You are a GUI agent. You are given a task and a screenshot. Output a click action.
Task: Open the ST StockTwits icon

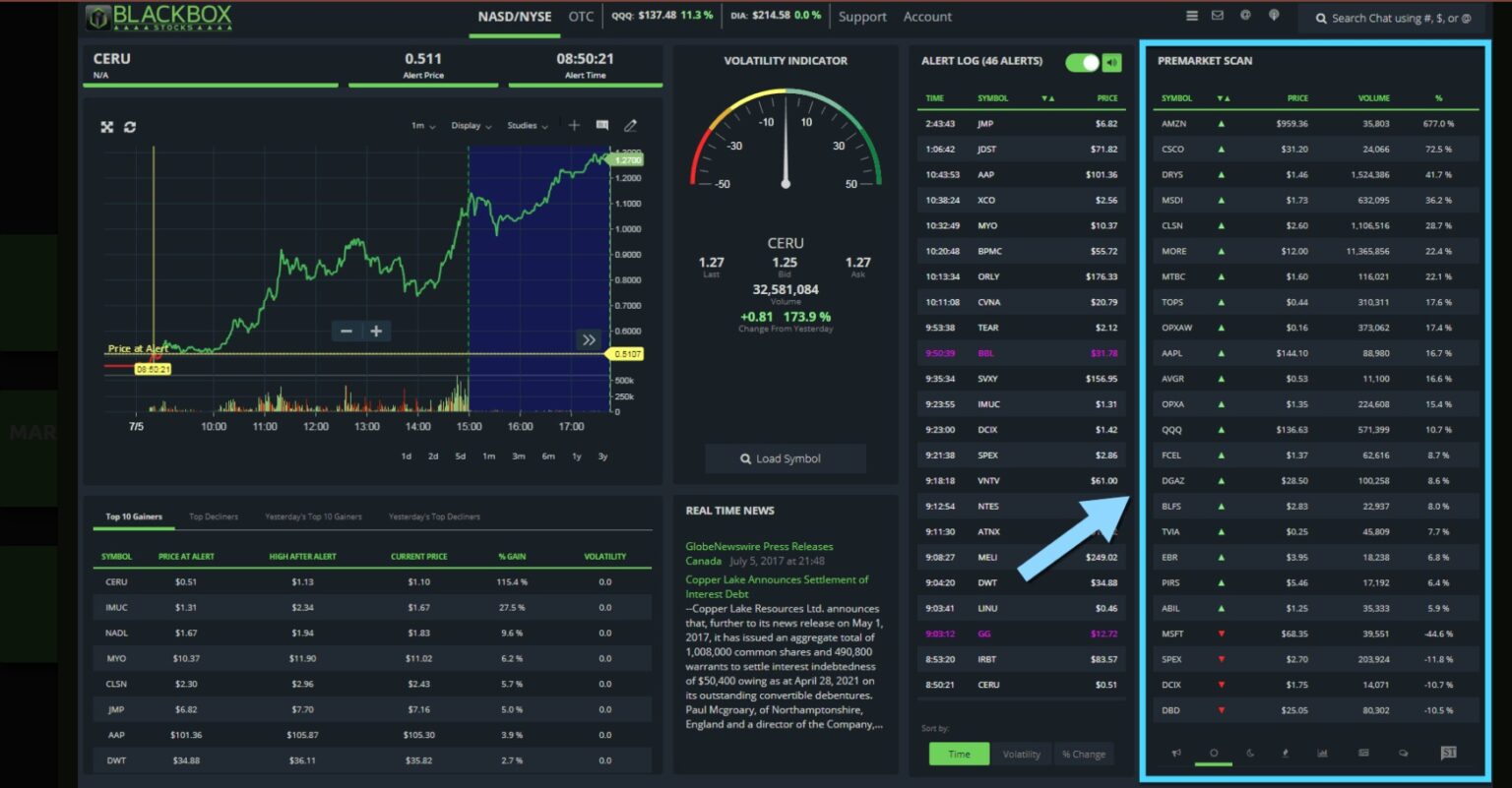point(1448,753)
